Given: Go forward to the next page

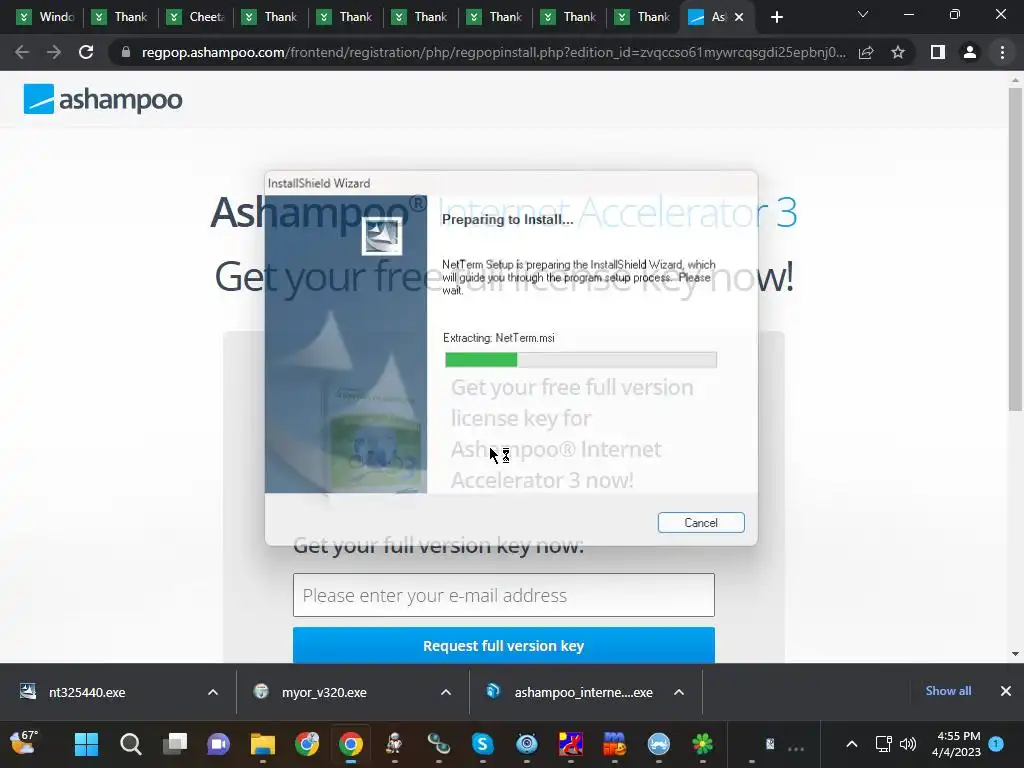Looking at the screenshot, I should click(54, 52).
